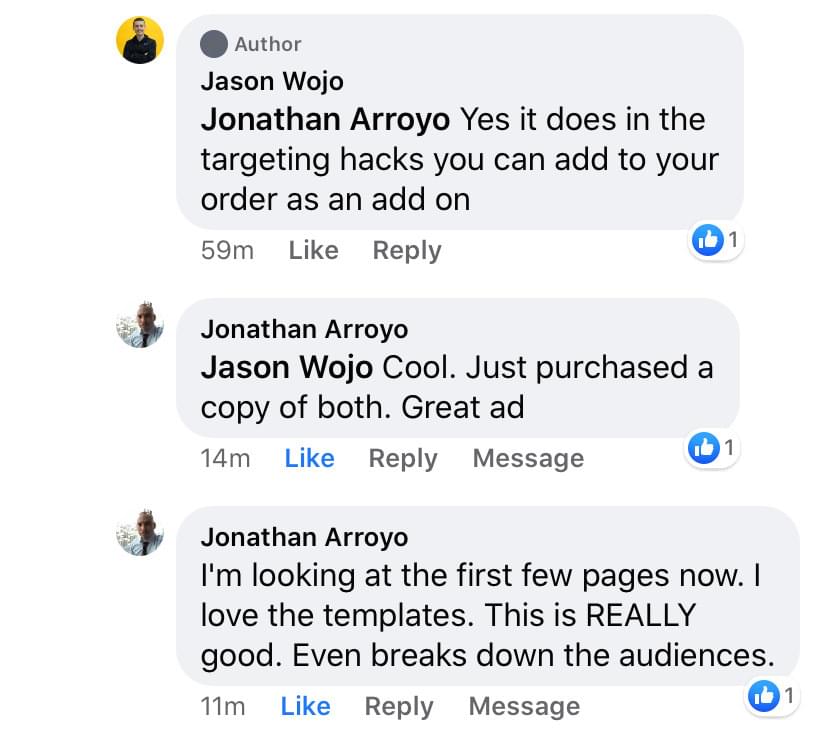Open Jonathan Arroyo's avatar beside 'love the templates' comment
Image resolution: width=828 pixels, height=731 pixels.
click(x=140, y=532)
